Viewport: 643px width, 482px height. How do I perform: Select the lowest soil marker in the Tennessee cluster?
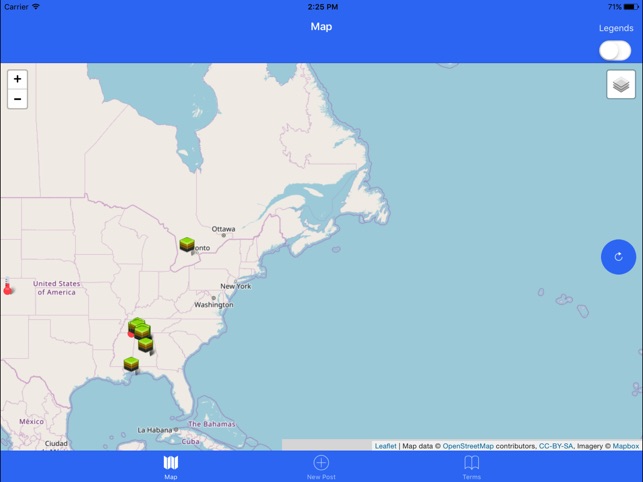tap(146, 345)
